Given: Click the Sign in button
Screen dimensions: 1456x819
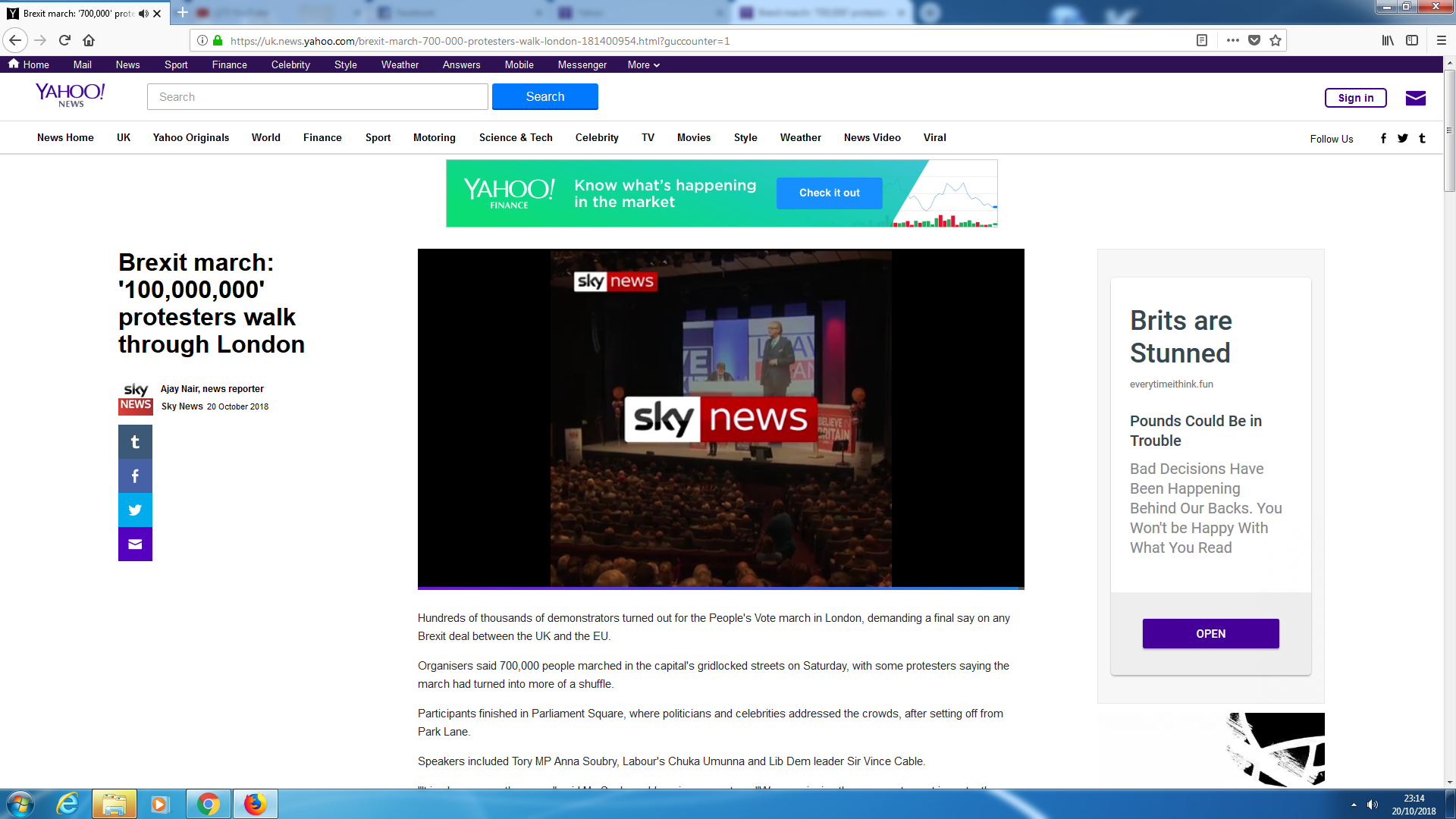Looking at the screenshot, I should coord(1356,98).
